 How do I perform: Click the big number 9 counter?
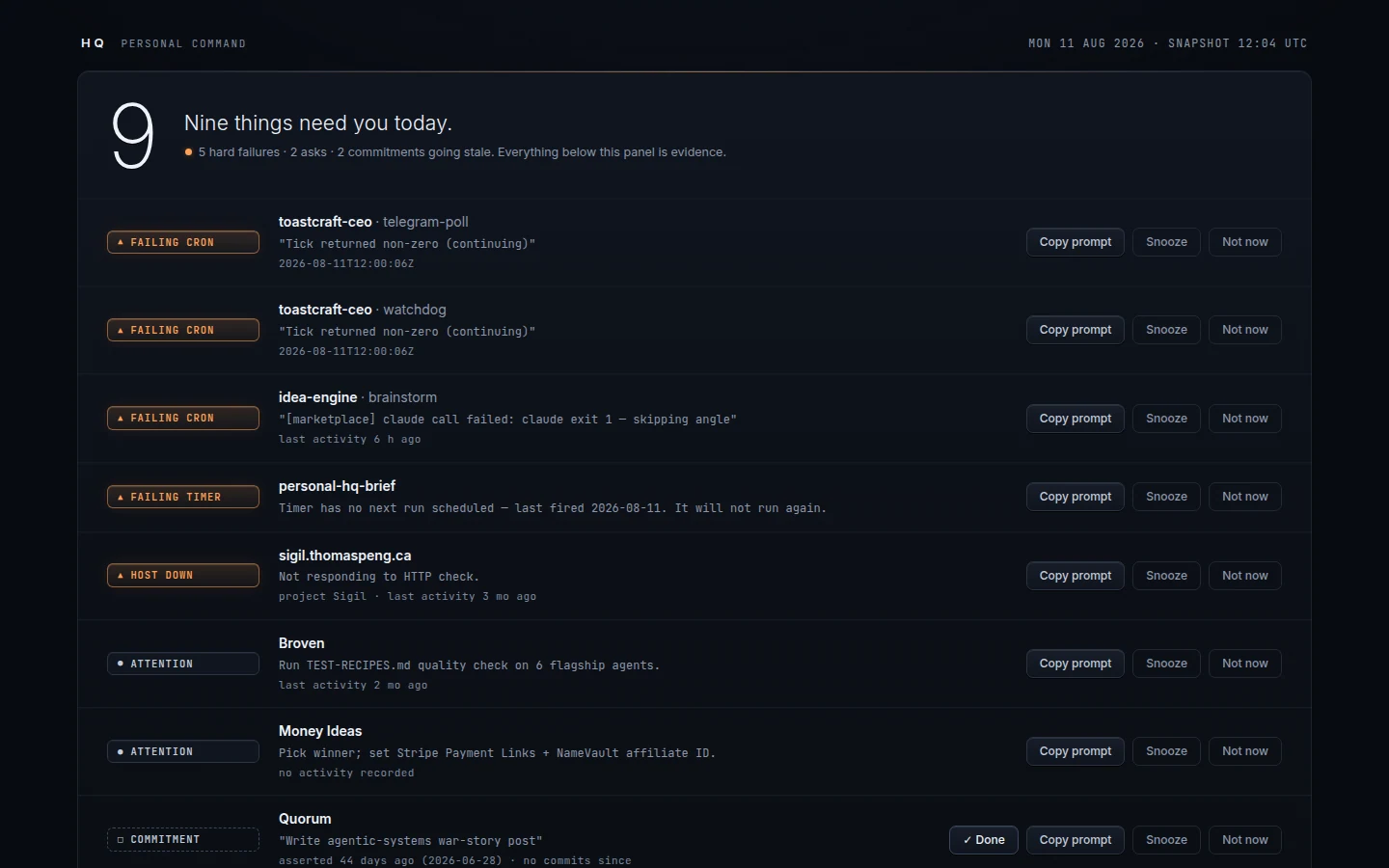132,136
